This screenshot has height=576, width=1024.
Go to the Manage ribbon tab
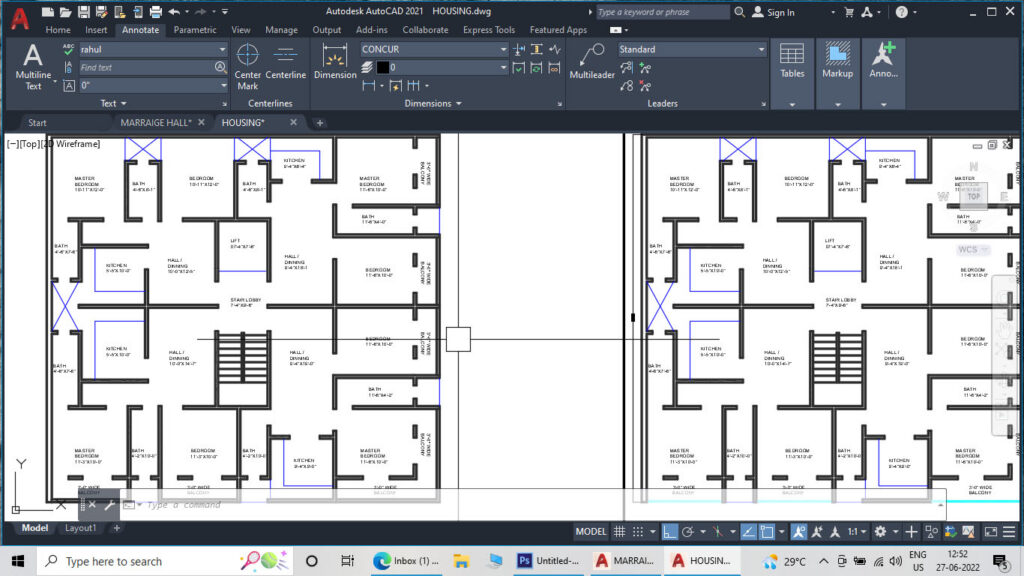coord(281,29)
